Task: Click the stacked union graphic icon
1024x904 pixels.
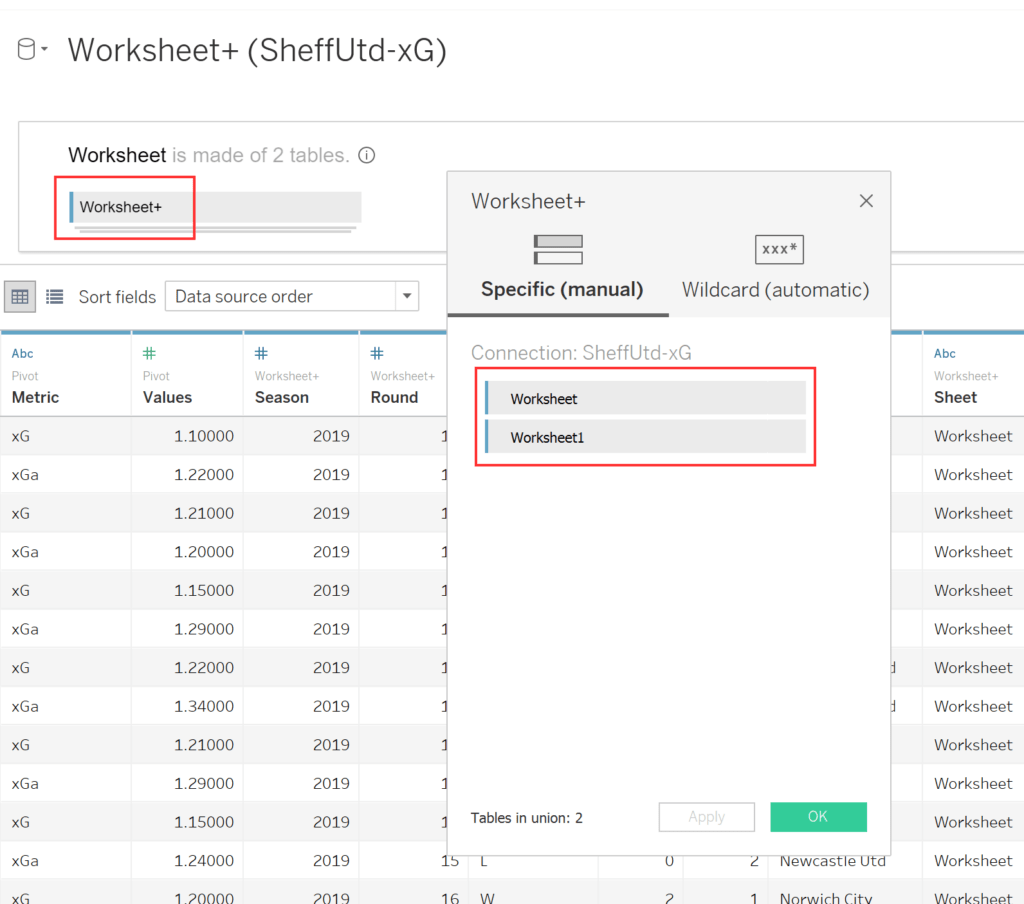Action: [558, 249]
